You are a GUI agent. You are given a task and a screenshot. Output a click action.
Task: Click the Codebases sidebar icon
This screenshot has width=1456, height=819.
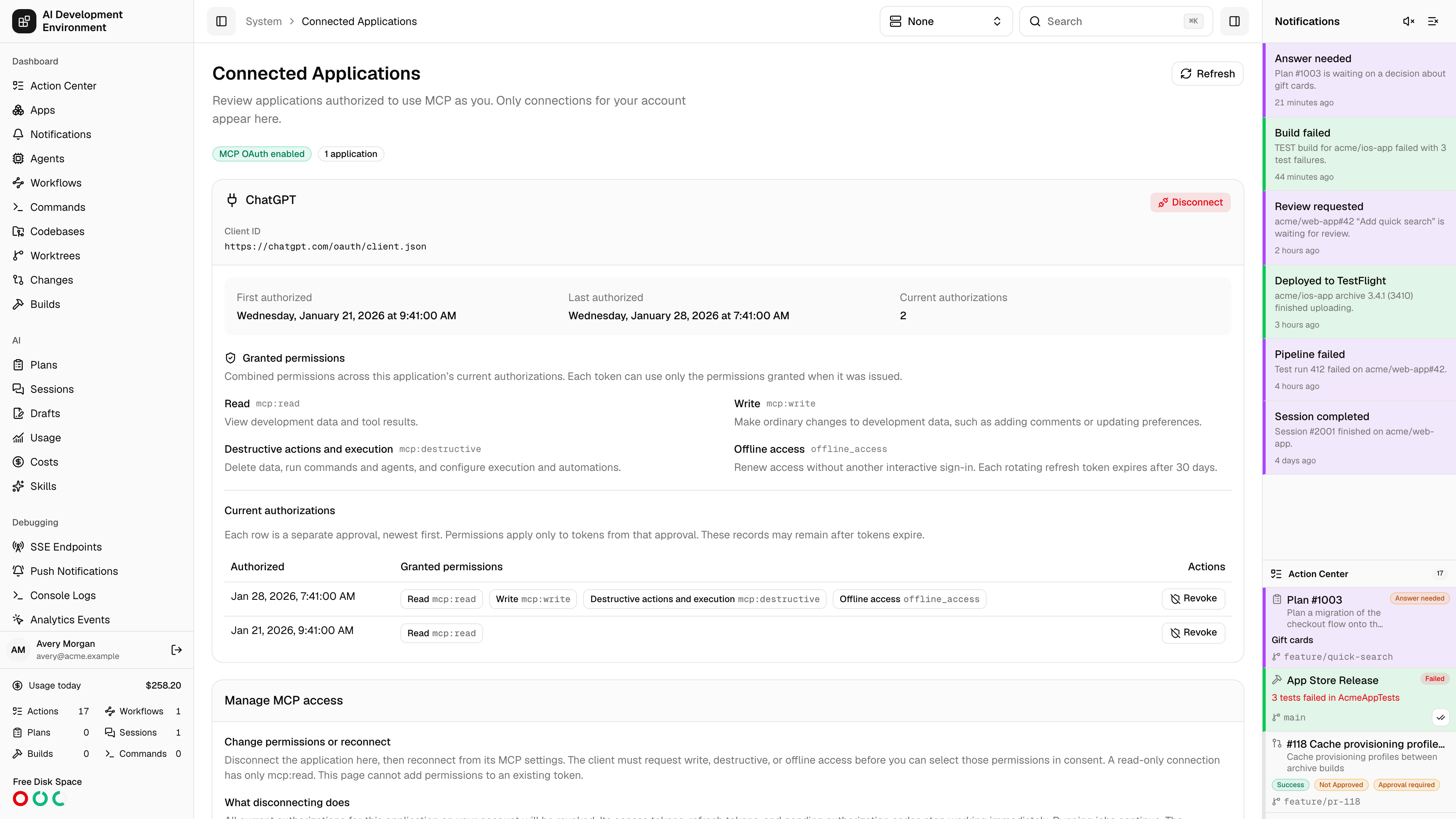pos(18,232)
